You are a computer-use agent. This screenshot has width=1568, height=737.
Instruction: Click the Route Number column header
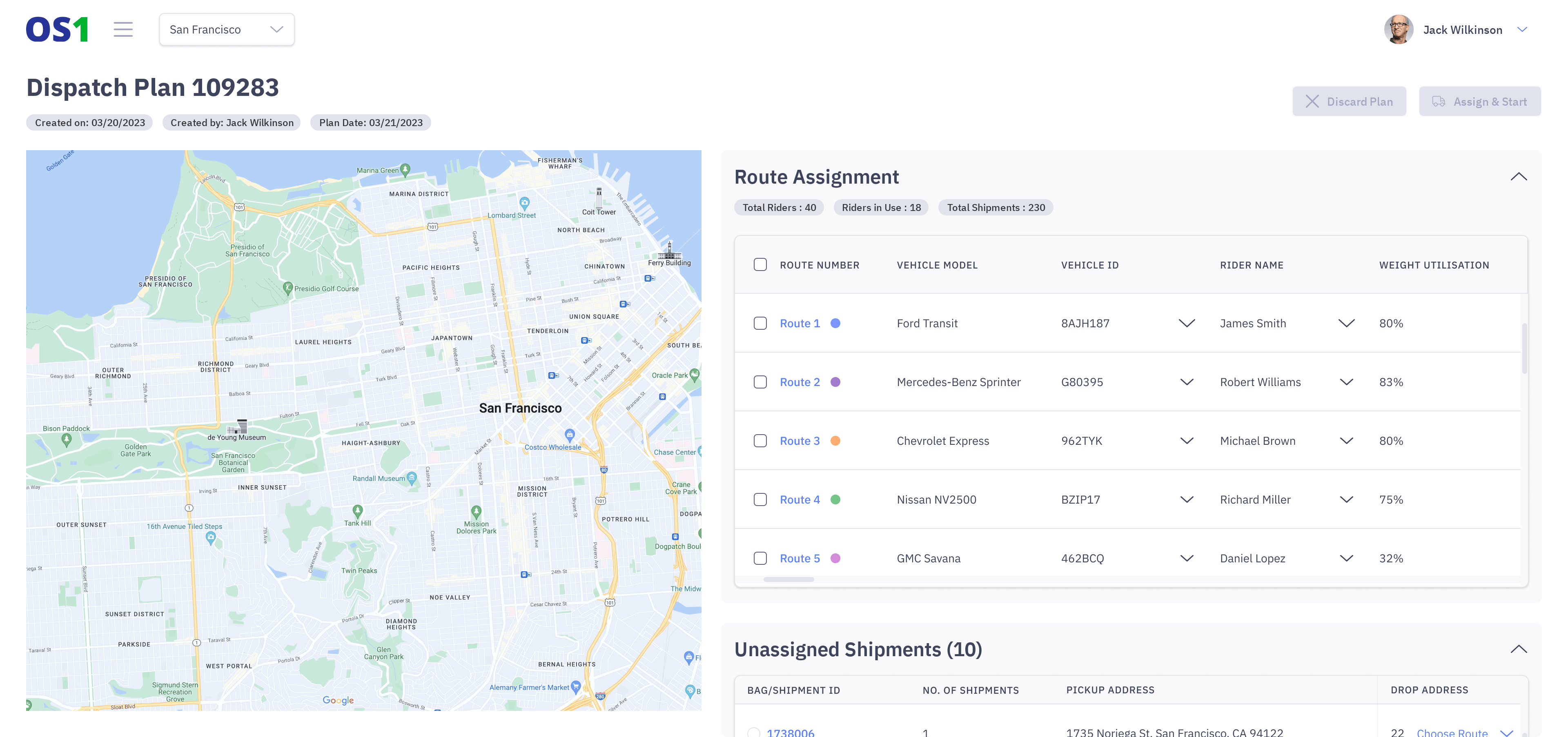pos(819,265)
